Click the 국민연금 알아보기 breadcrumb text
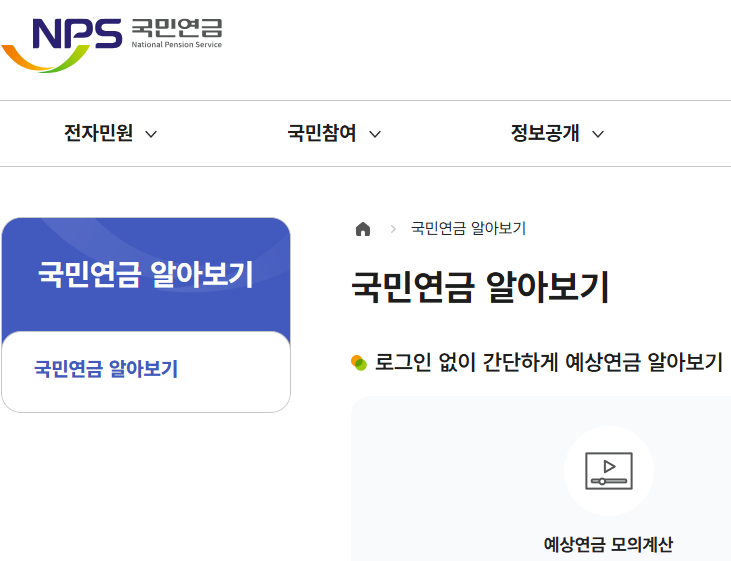 pyautogui.click(x=468, y=229)
